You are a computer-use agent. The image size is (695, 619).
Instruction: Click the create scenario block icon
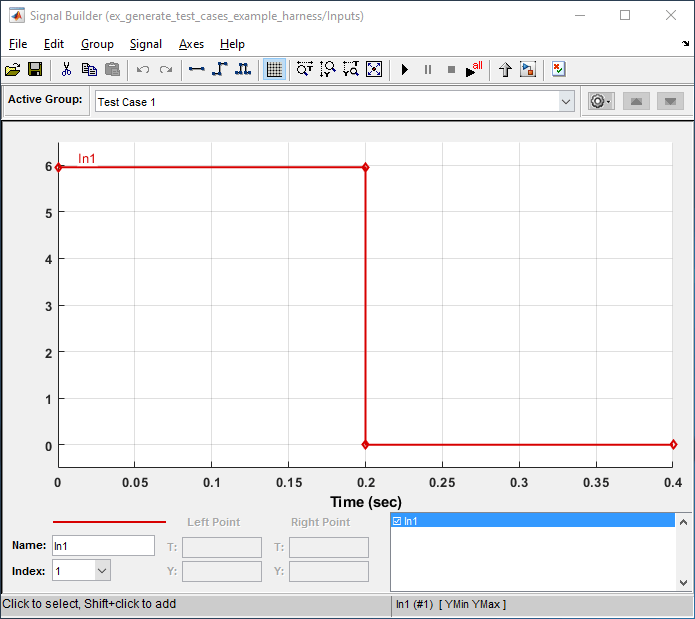[528, 70]
